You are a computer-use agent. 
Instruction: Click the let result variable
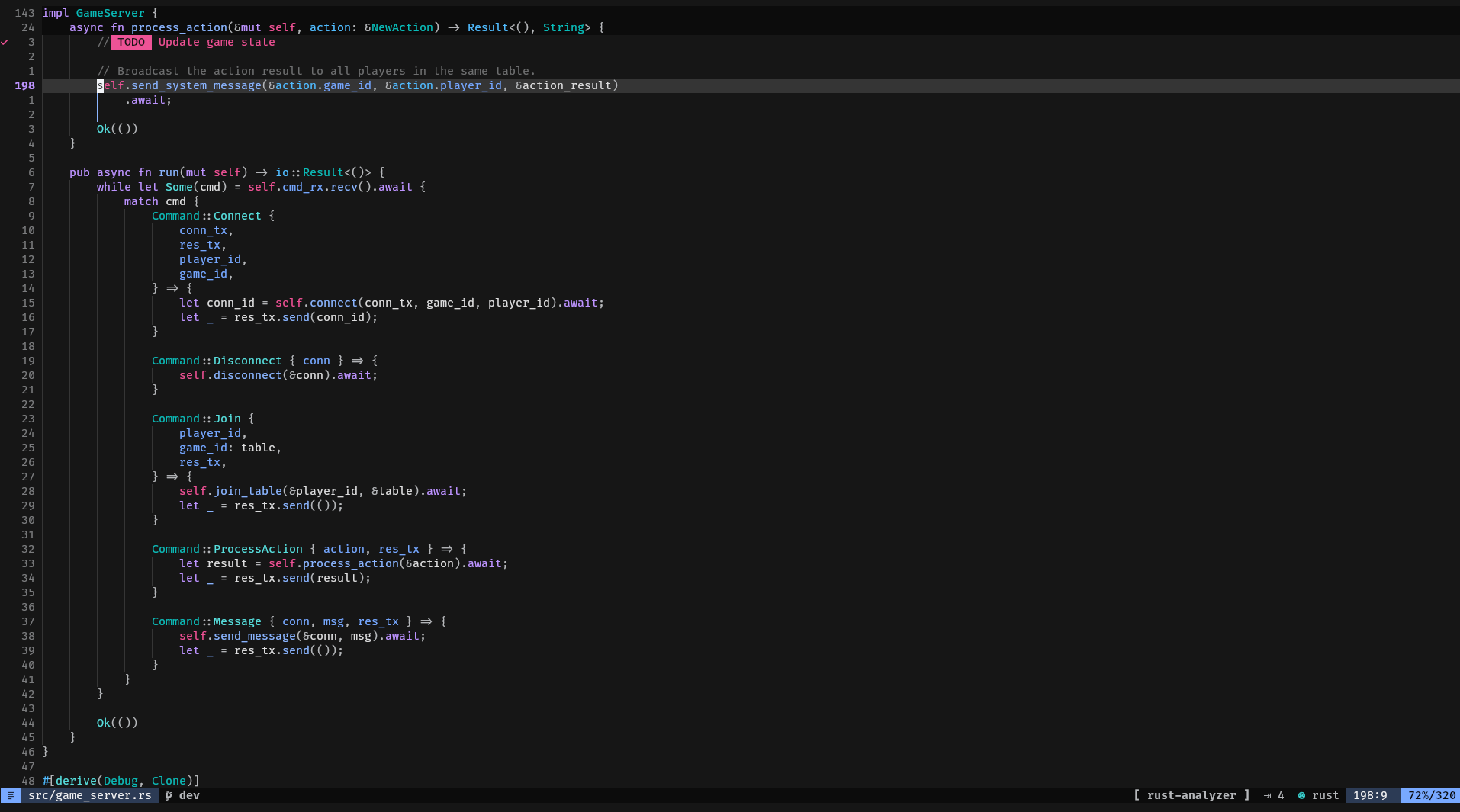pyautogui.click(x=227, y=563)
